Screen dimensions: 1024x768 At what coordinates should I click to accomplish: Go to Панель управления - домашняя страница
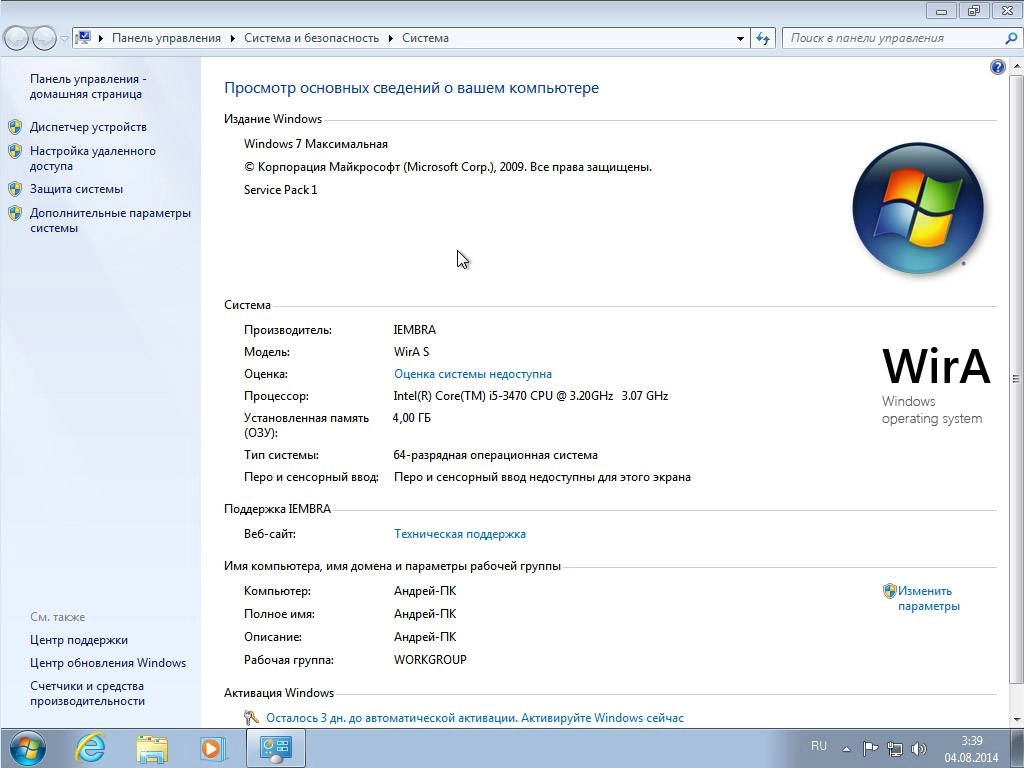[88, 86]
